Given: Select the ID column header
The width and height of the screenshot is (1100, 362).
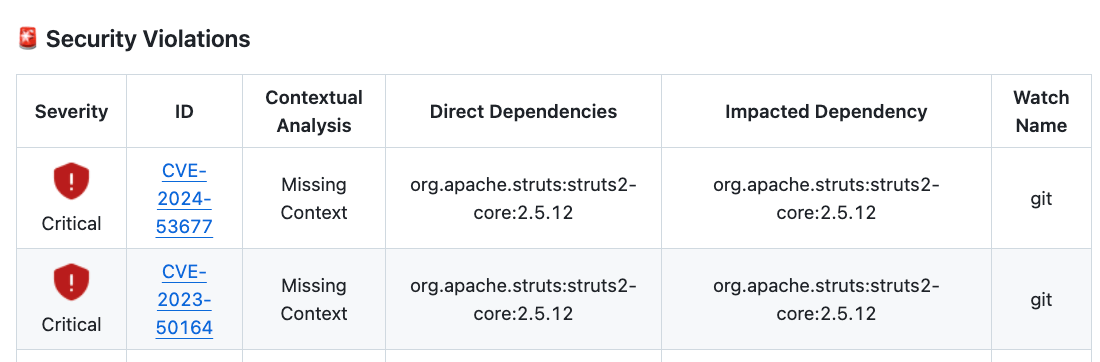Looking at the screenshot, I should coord(185,112).
